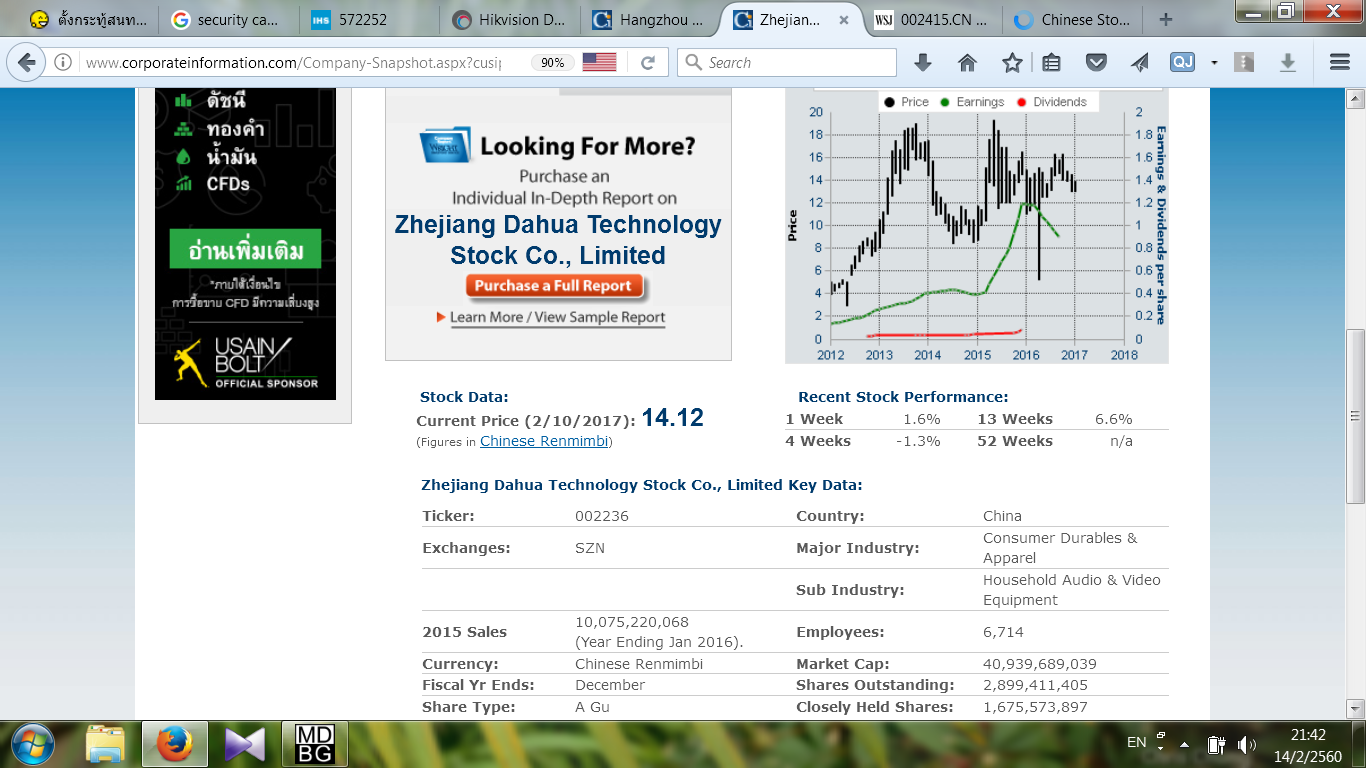
Task: Click the current price value 14.12
Action: (673, 418)
